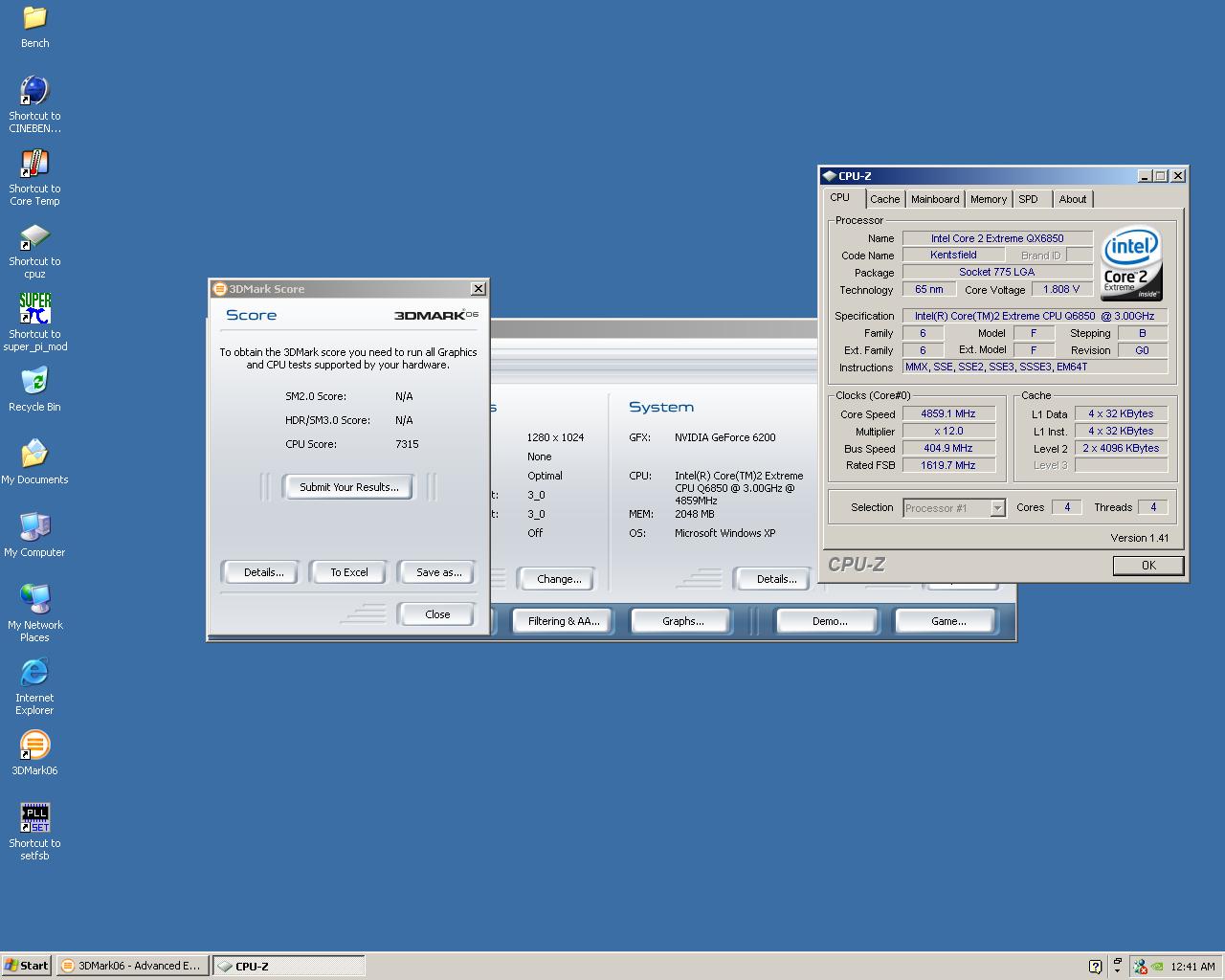Click the Rated FSB value 1619.7 MHz
The image size is (1225, 980).
[948, 465]
